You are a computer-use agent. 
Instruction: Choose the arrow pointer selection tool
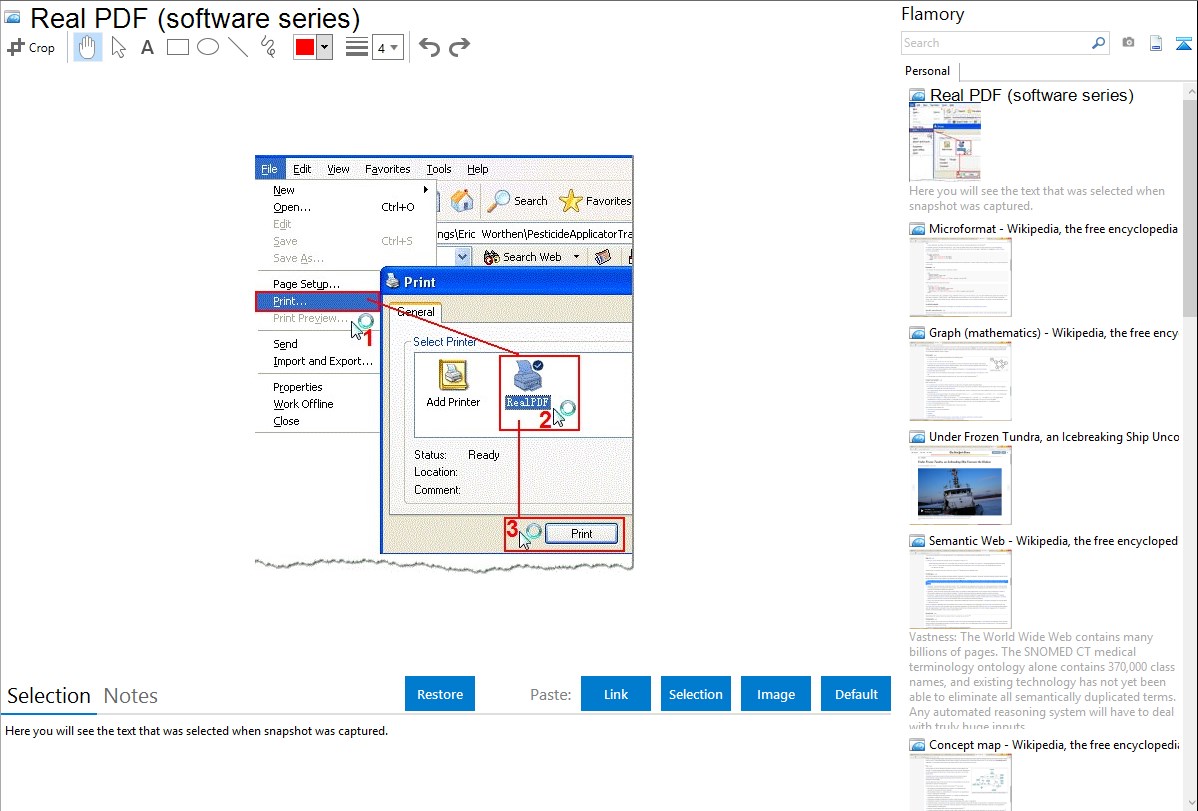(x=118, y=47)
